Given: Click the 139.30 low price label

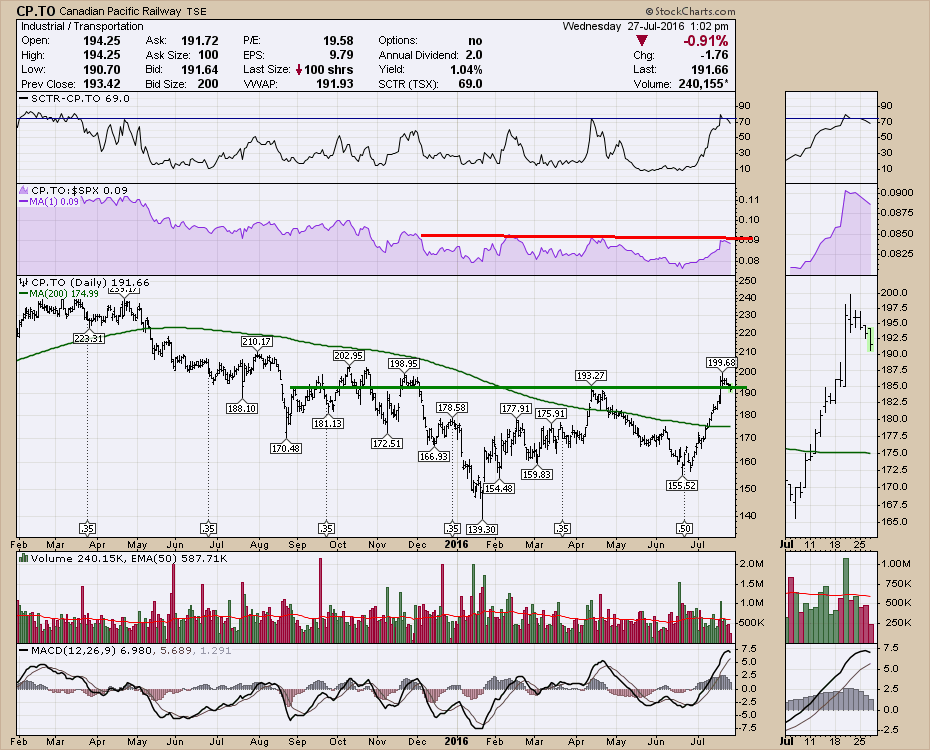Looking at the screenshot, I should pyautogui.click(x=482, y=529).
